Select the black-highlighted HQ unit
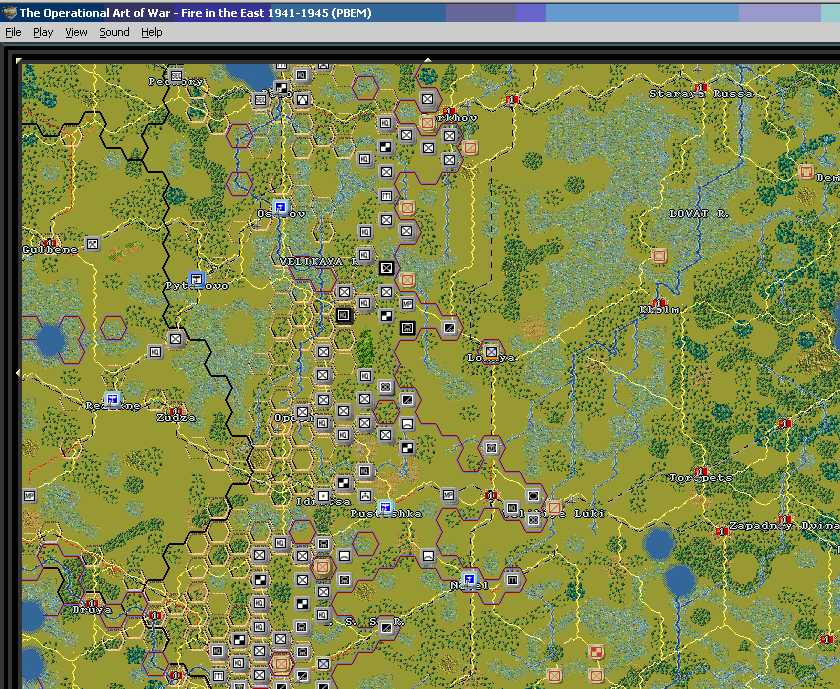840x689 pixels. pyautogui.click(x=344, y=315)
